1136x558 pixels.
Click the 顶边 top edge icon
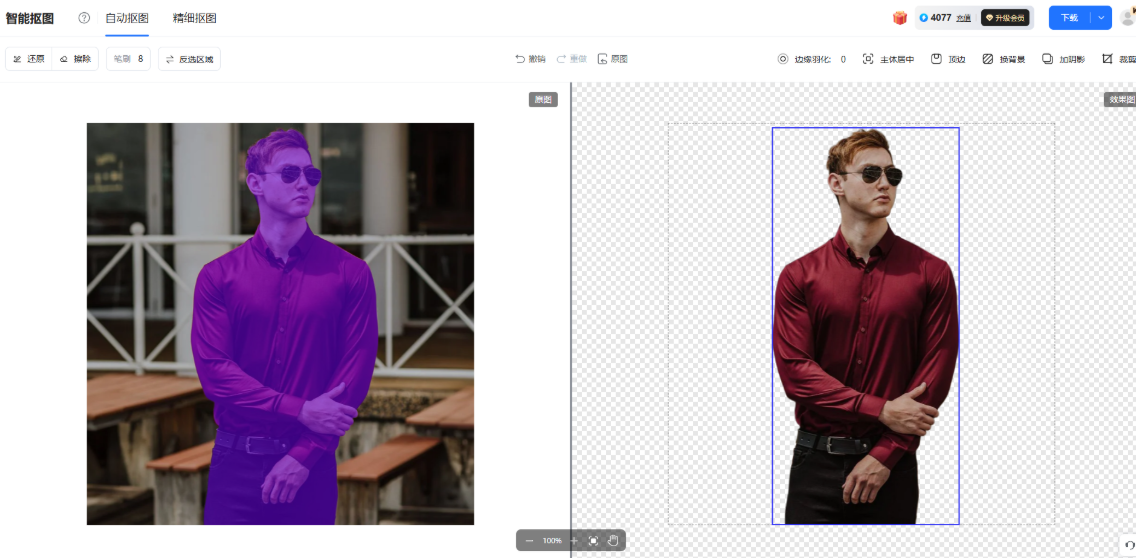click(948, 59)
